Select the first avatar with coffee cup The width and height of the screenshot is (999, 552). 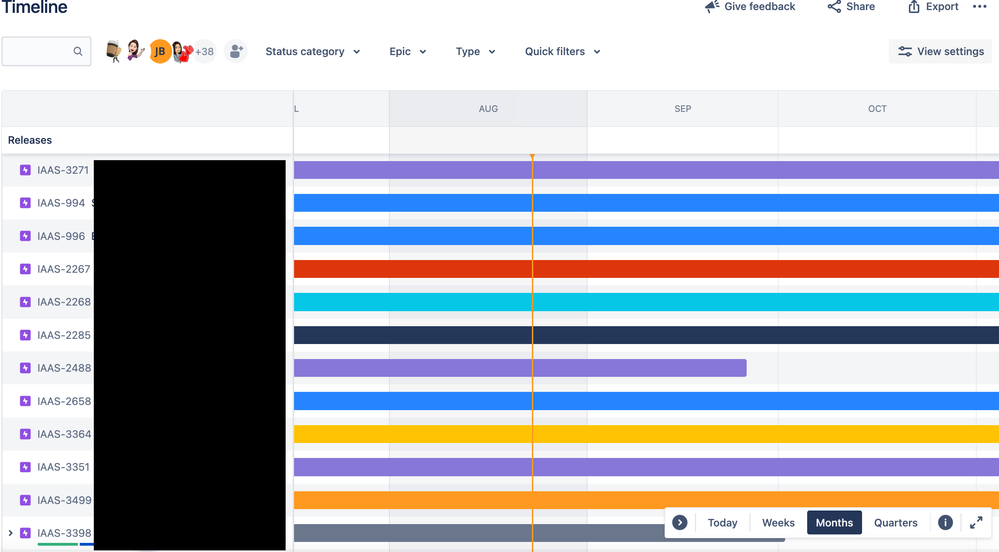point(113,51)
